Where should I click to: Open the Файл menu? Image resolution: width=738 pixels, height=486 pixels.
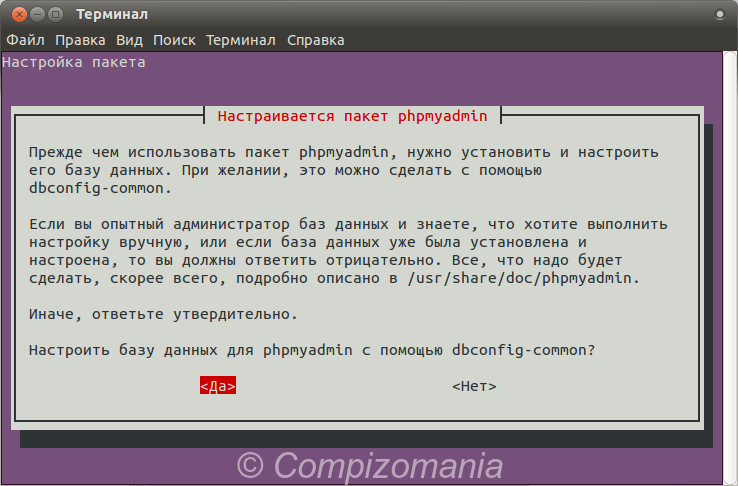25,40
